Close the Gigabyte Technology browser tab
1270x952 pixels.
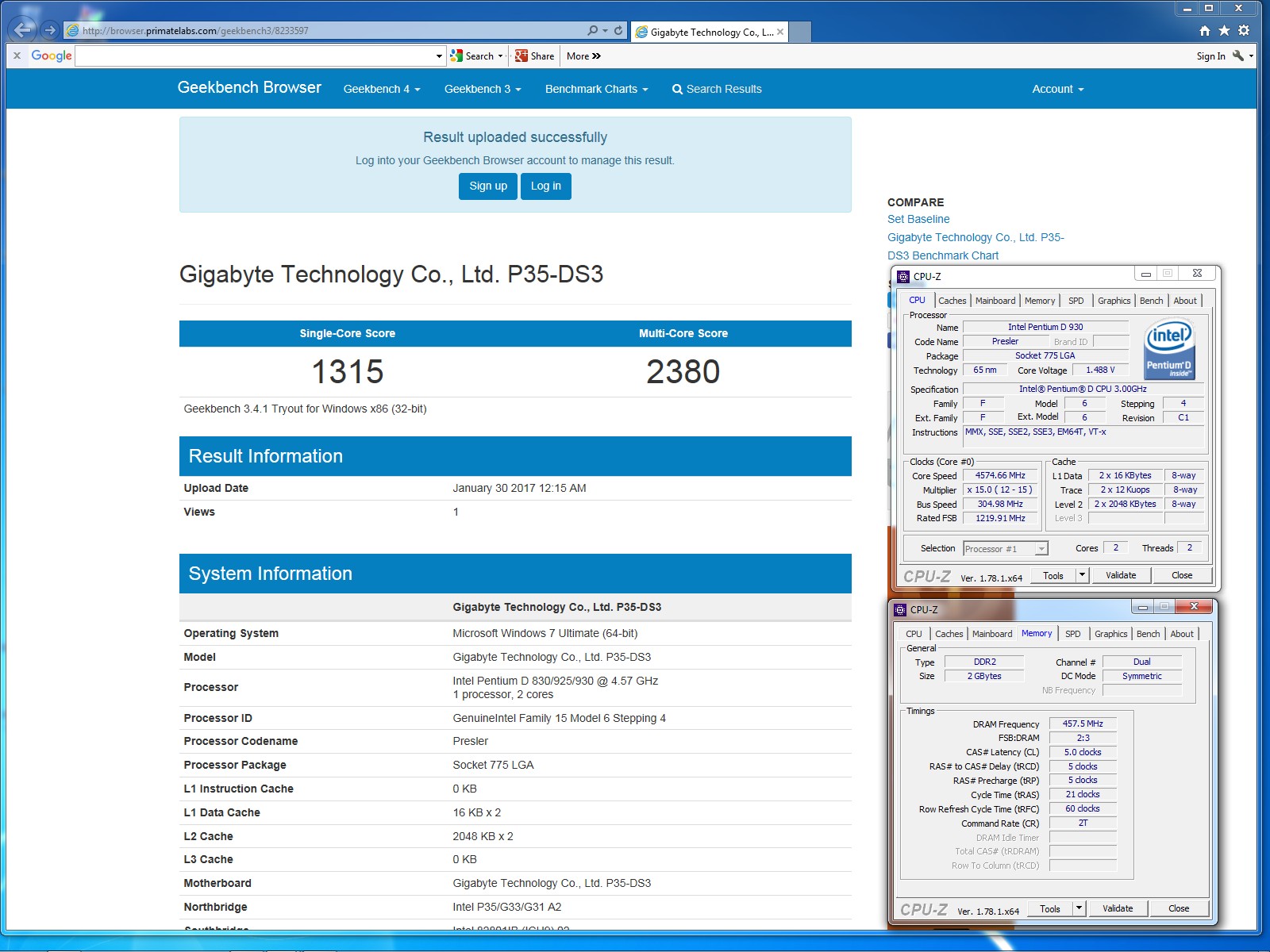(x=780, y=32)
